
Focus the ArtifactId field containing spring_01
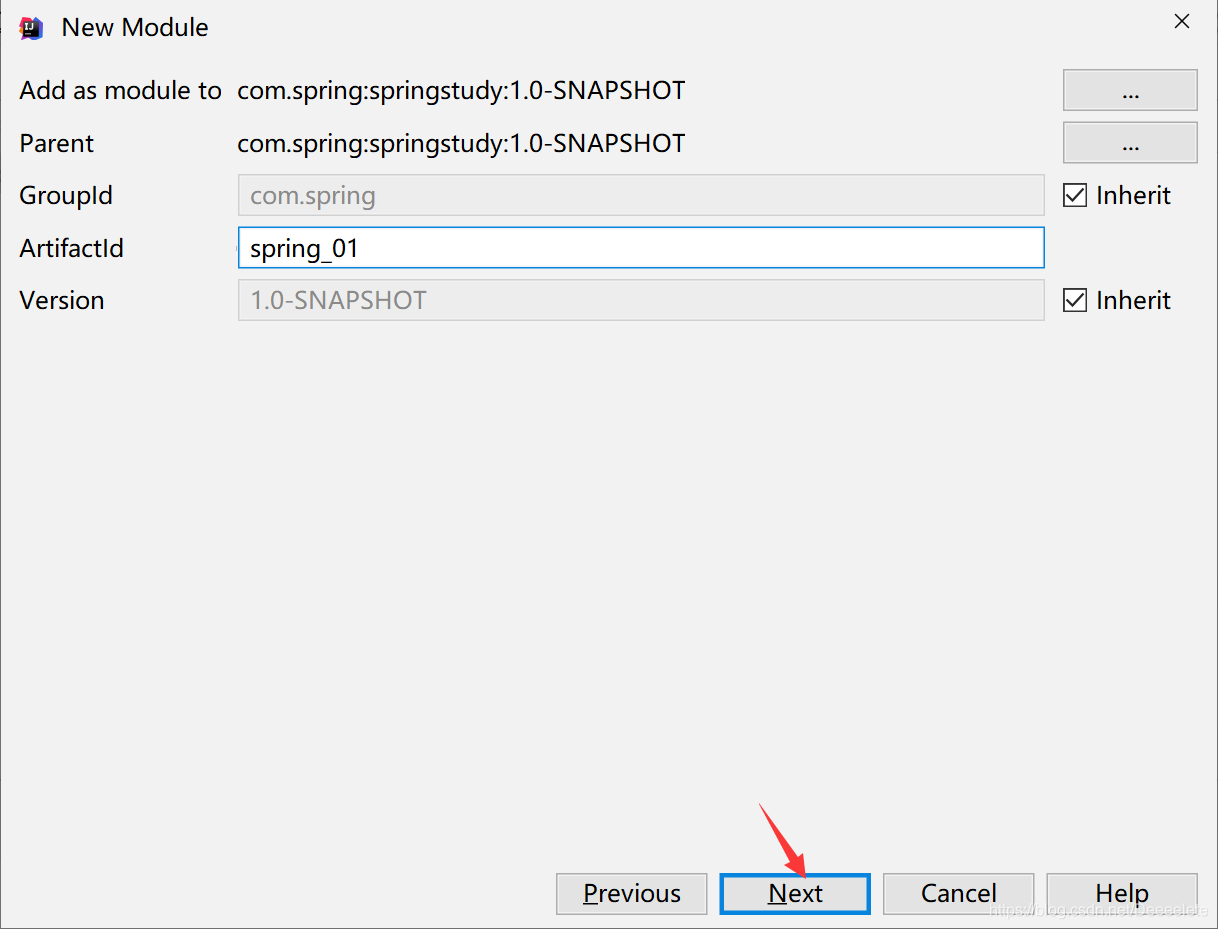641,248
